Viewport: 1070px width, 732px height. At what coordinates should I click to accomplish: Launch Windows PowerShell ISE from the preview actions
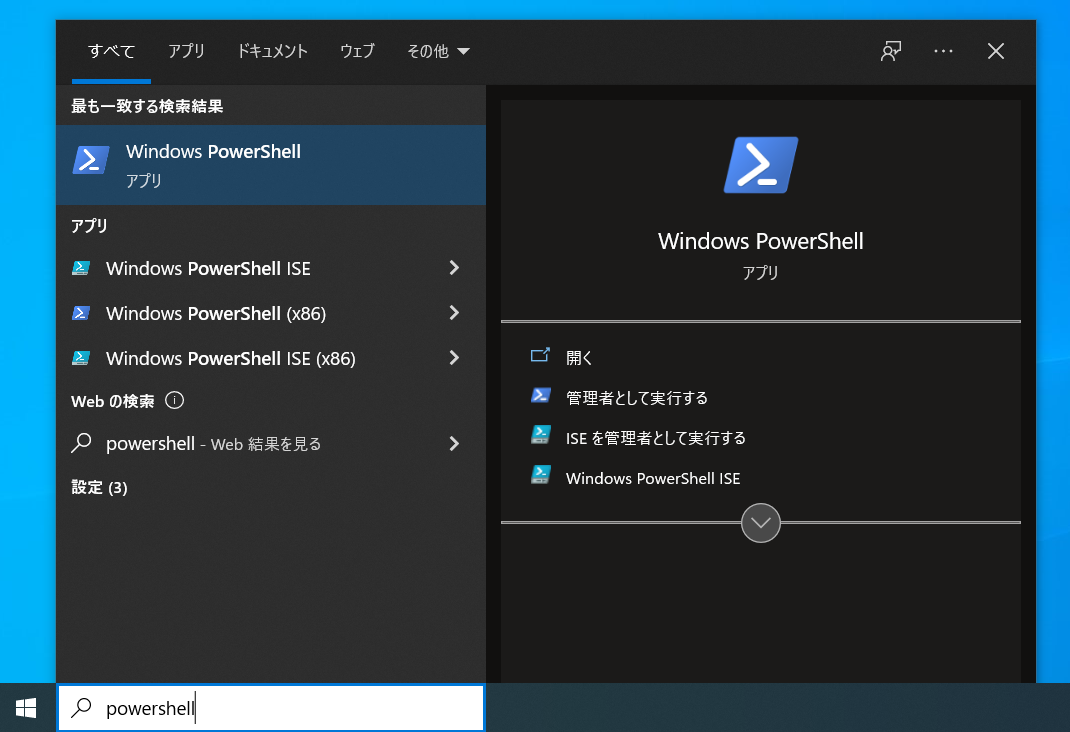click(x=653, y=478)
